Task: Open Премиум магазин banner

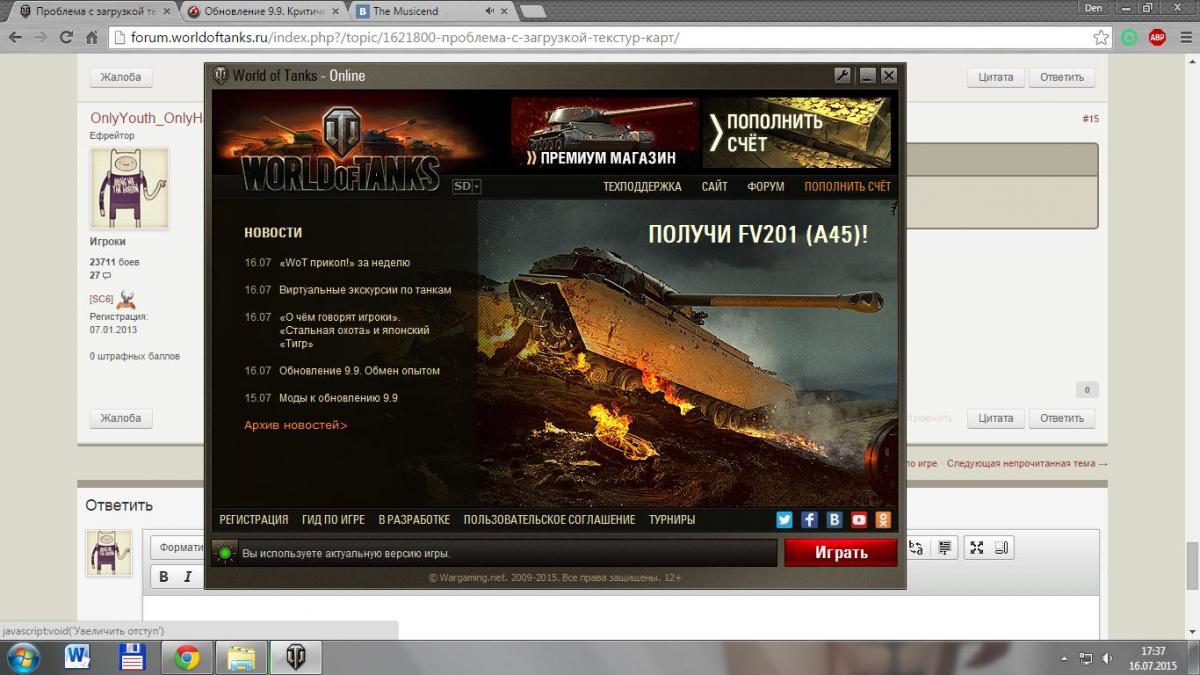Action: click(x=604, y=132)
